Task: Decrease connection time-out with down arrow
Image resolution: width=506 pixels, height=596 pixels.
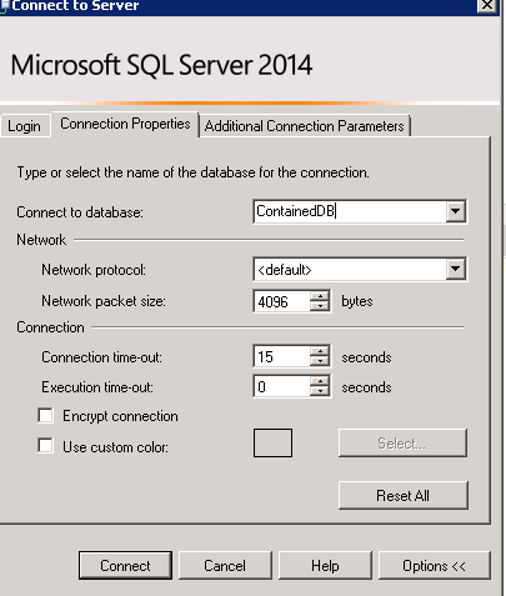Action: [x=320, y=361]
